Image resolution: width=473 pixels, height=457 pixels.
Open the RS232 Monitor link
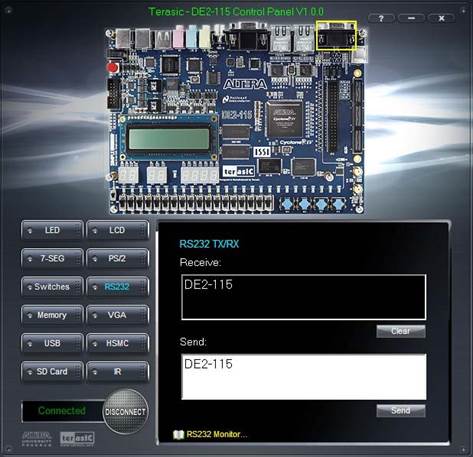coord(217,434)
